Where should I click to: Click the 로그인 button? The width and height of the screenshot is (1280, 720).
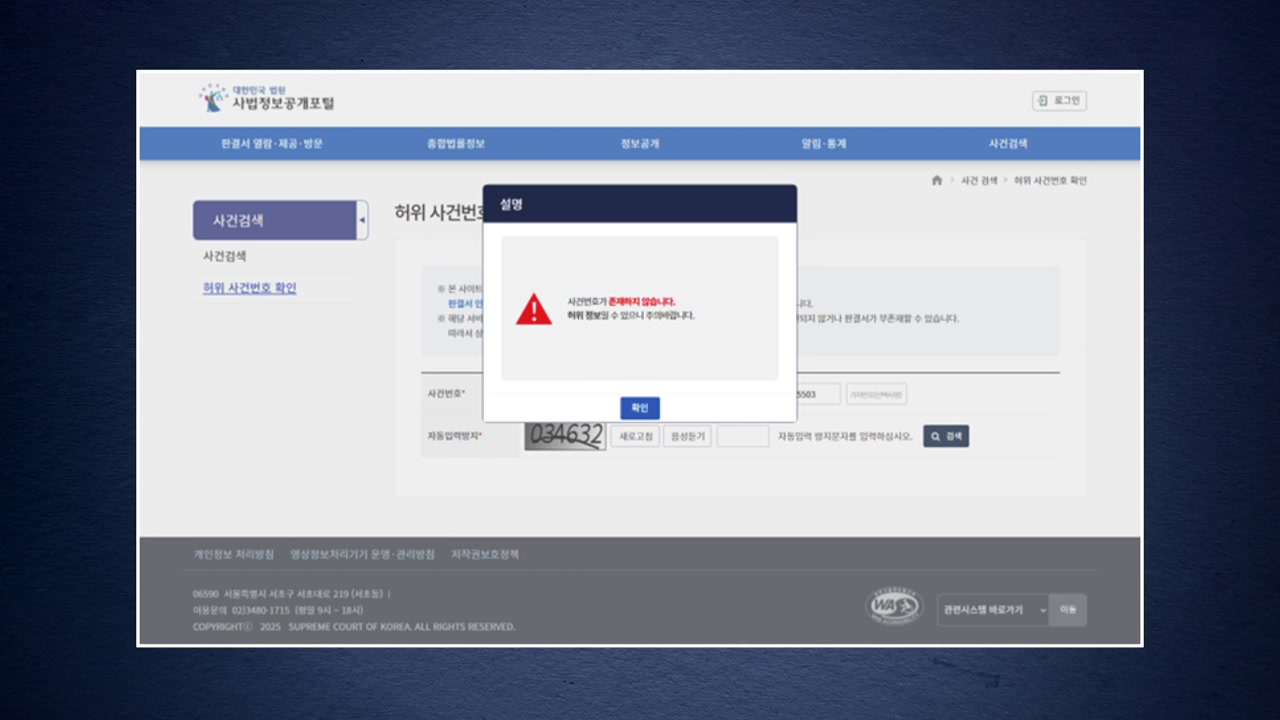point(1059,101)
